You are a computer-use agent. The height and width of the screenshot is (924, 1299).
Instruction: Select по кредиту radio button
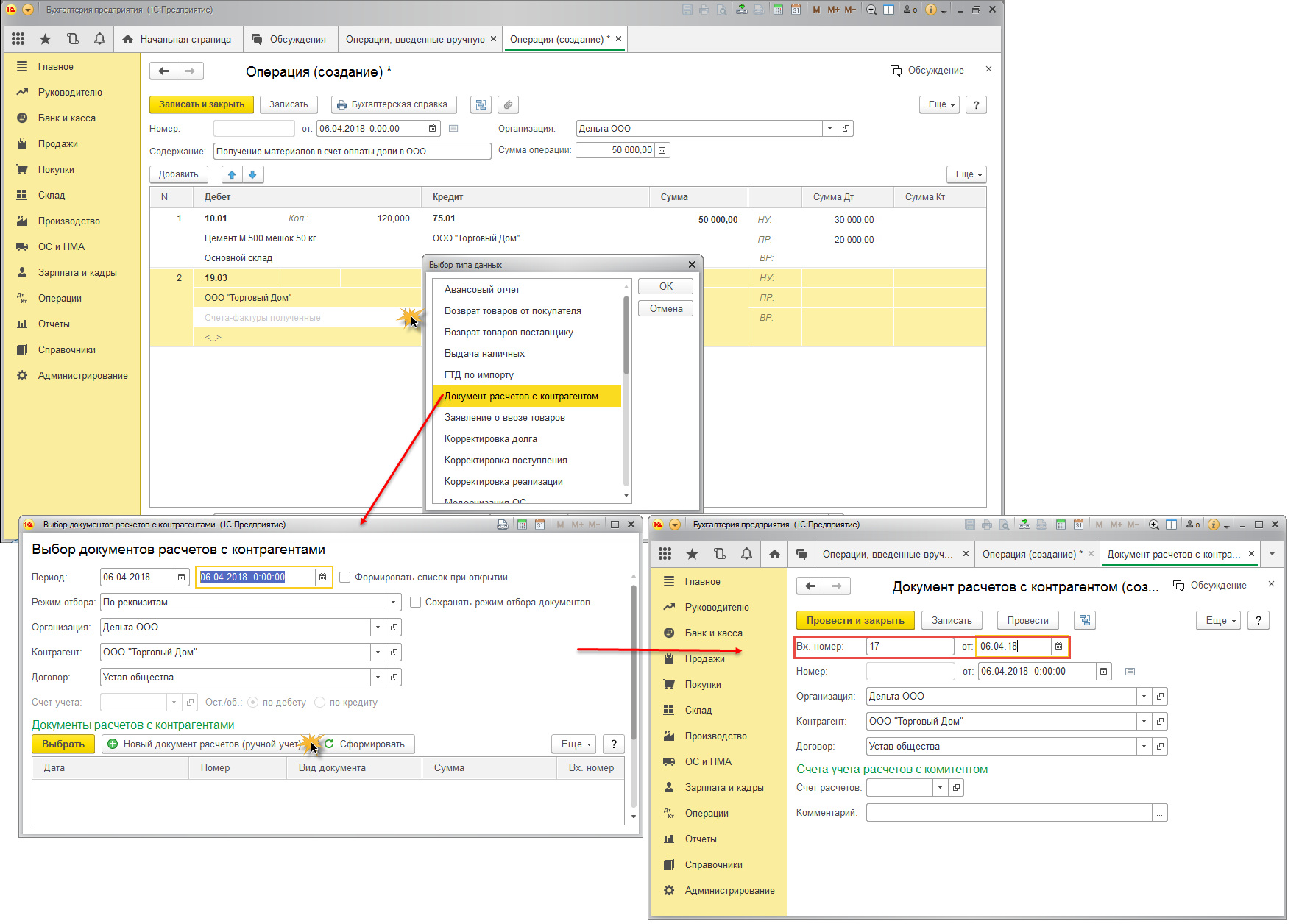click(319, 703)
